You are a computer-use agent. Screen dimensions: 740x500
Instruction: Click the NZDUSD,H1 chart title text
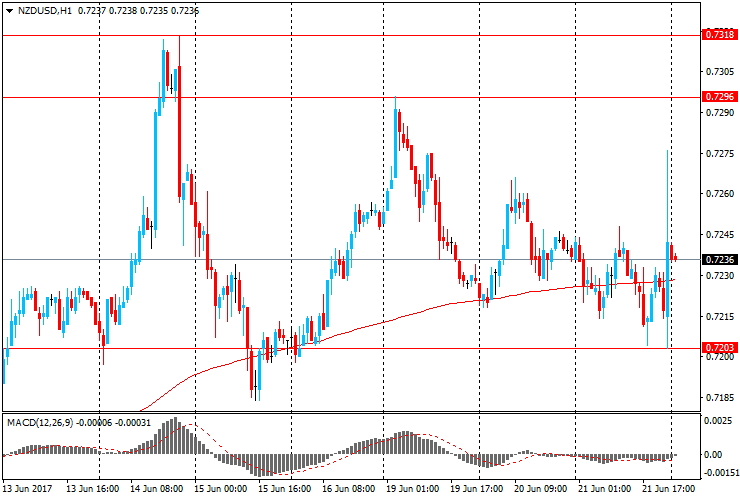pyautogui.click(x=45, y=10)
